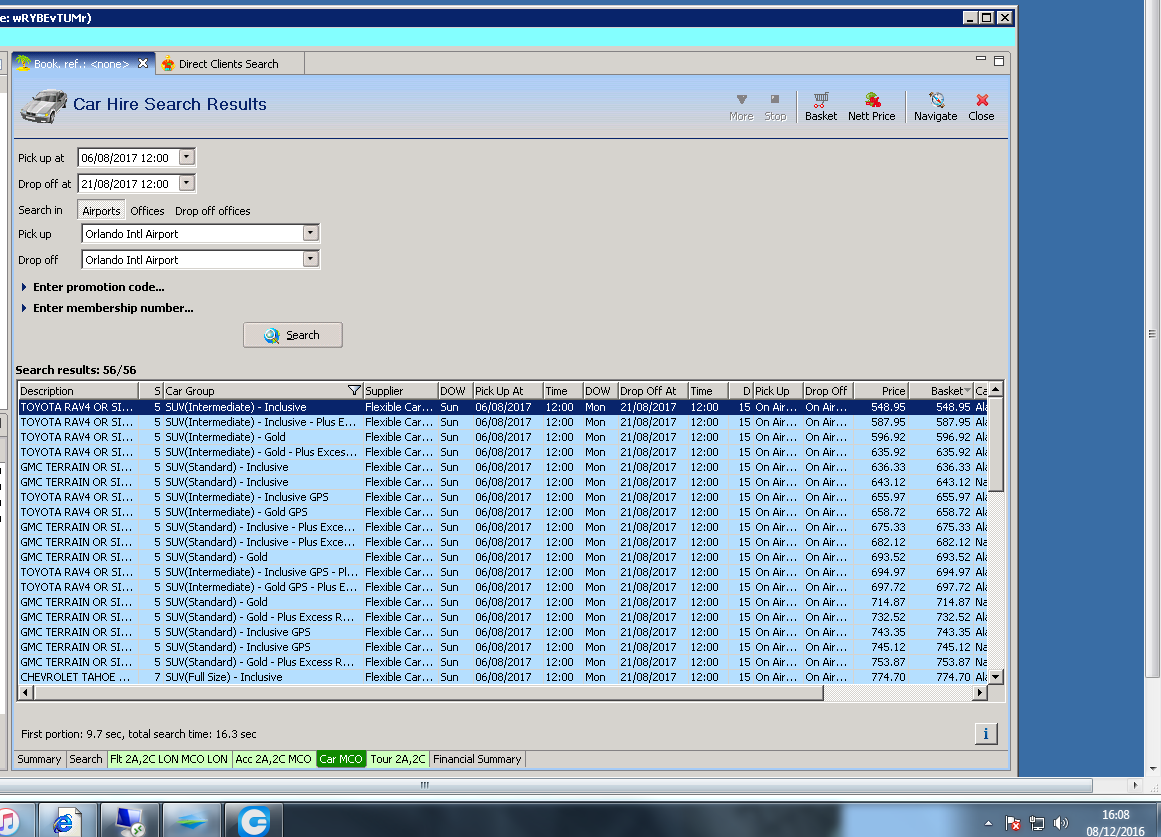The height and width of the screenshot is (837, 1161).
Task: Click the Action Center flag tray icon
Action: click(1012, 823)
